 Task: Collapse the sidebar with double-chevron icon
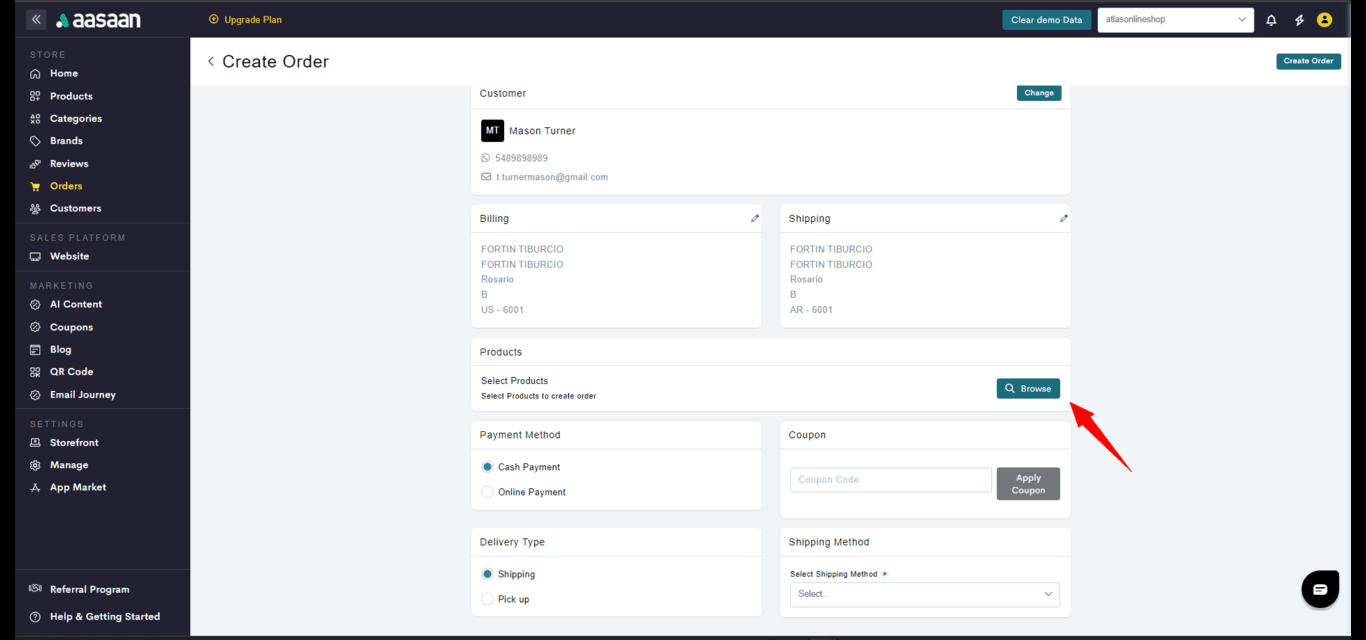pos(36,20)
